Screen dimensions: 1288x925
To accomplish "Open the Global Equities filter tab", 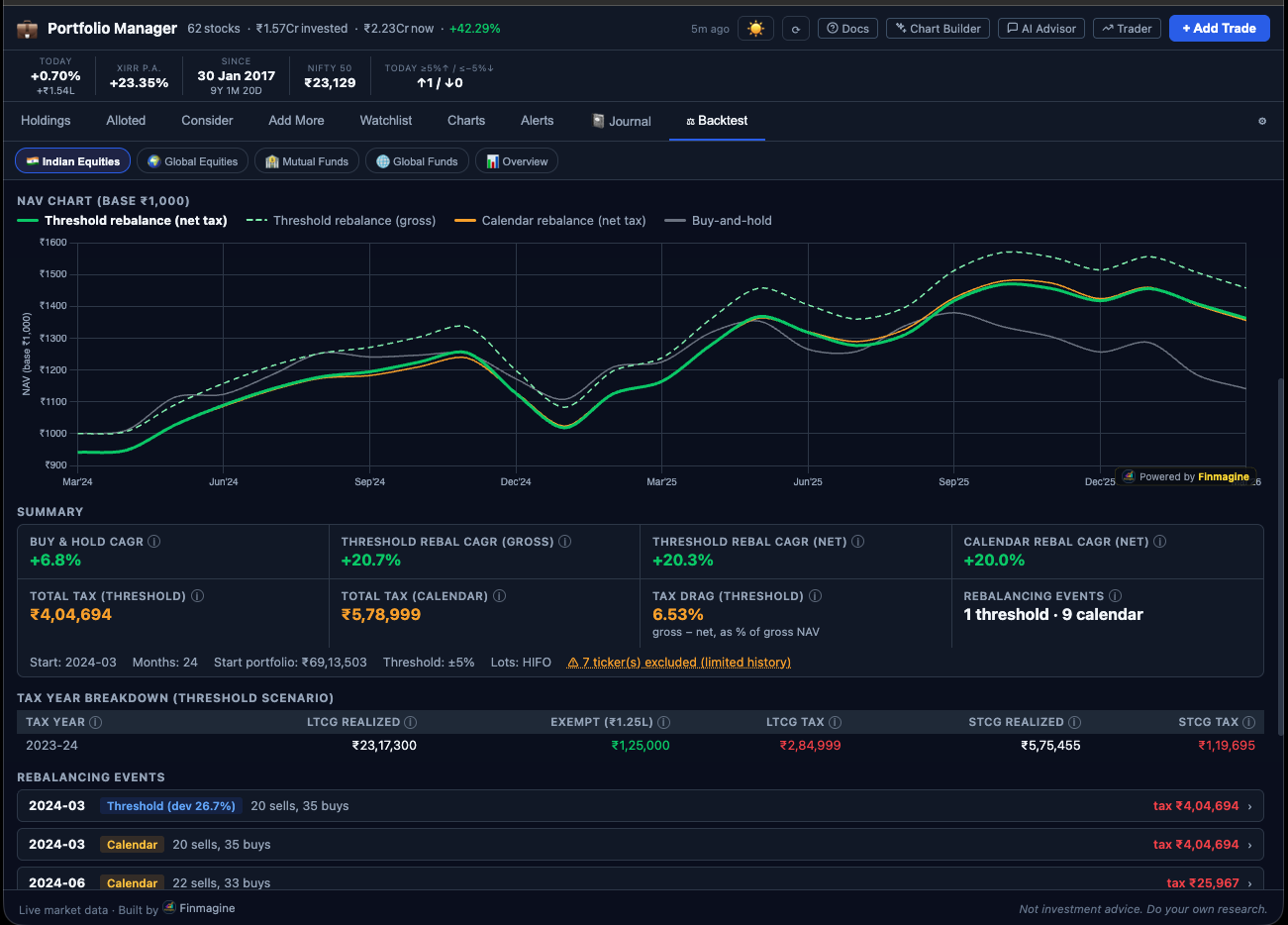I will tap(192, 160).
